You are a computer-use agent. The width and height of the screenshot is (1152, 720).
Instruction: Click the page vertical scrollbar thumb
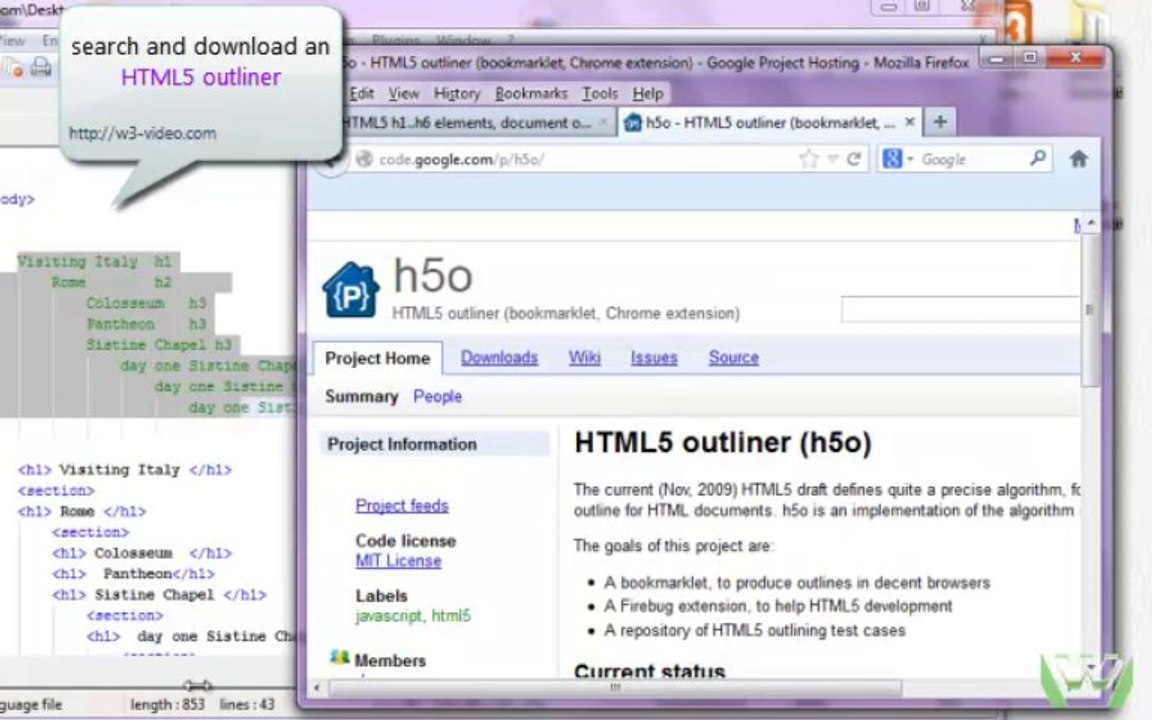point(1090,309)
